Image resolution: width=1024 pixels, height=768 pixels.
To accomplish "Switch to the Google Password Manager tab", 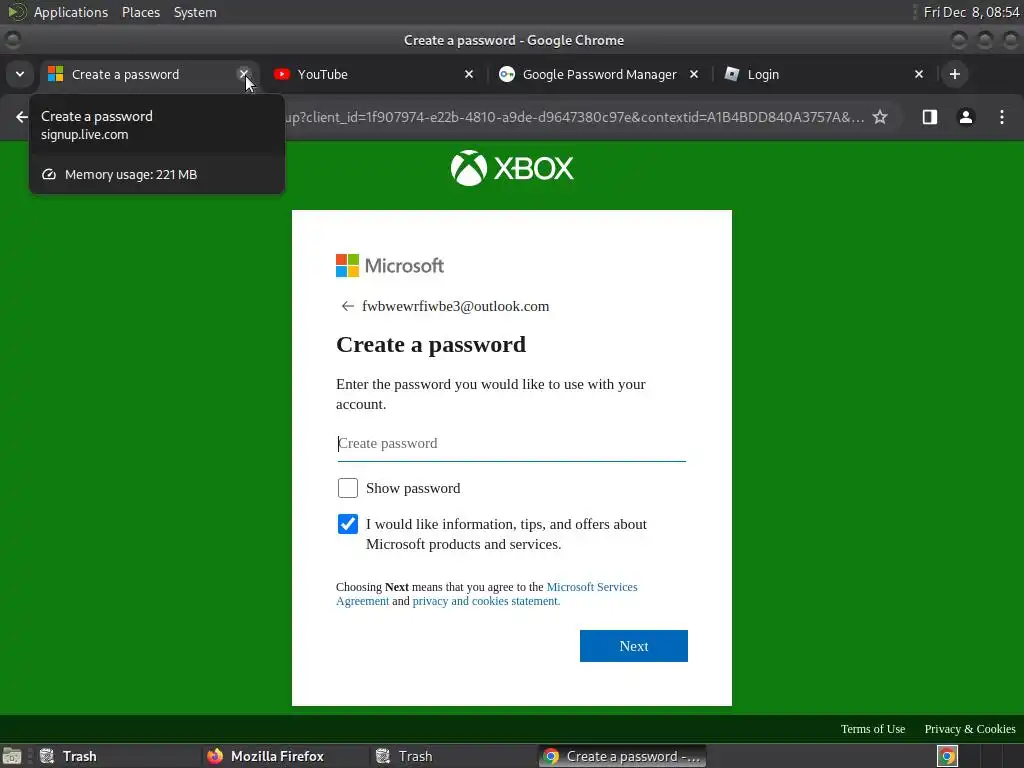I will [x=599, y=74].
